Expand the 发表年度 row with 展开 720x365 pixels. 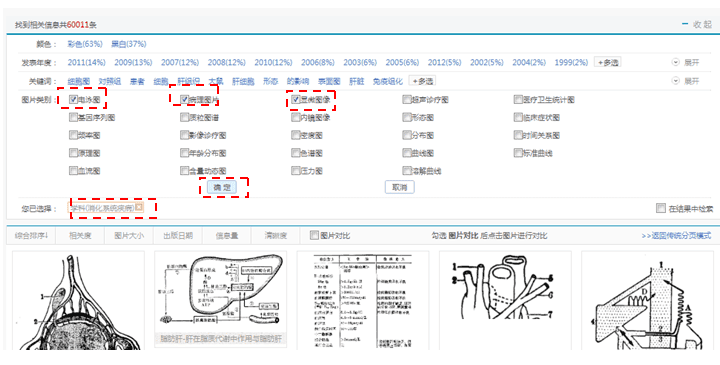click(686, 62)
